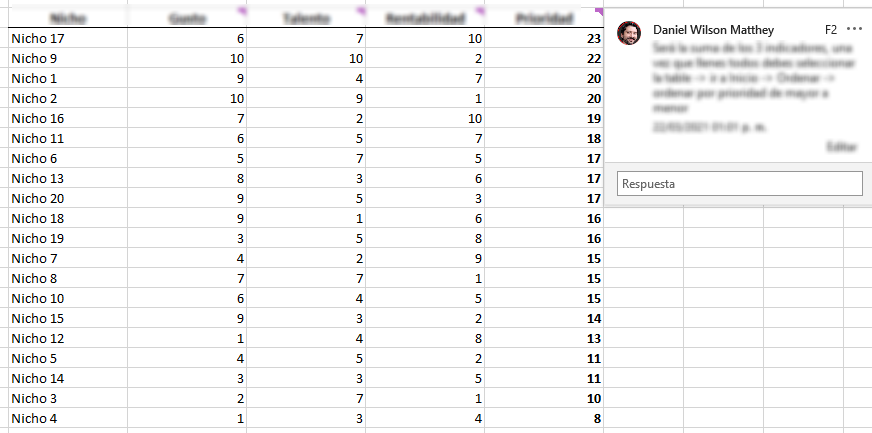The width and height of the screenshot is (872, 433).
Task: Select Talento value for Nicho 3
Action: 306,398
